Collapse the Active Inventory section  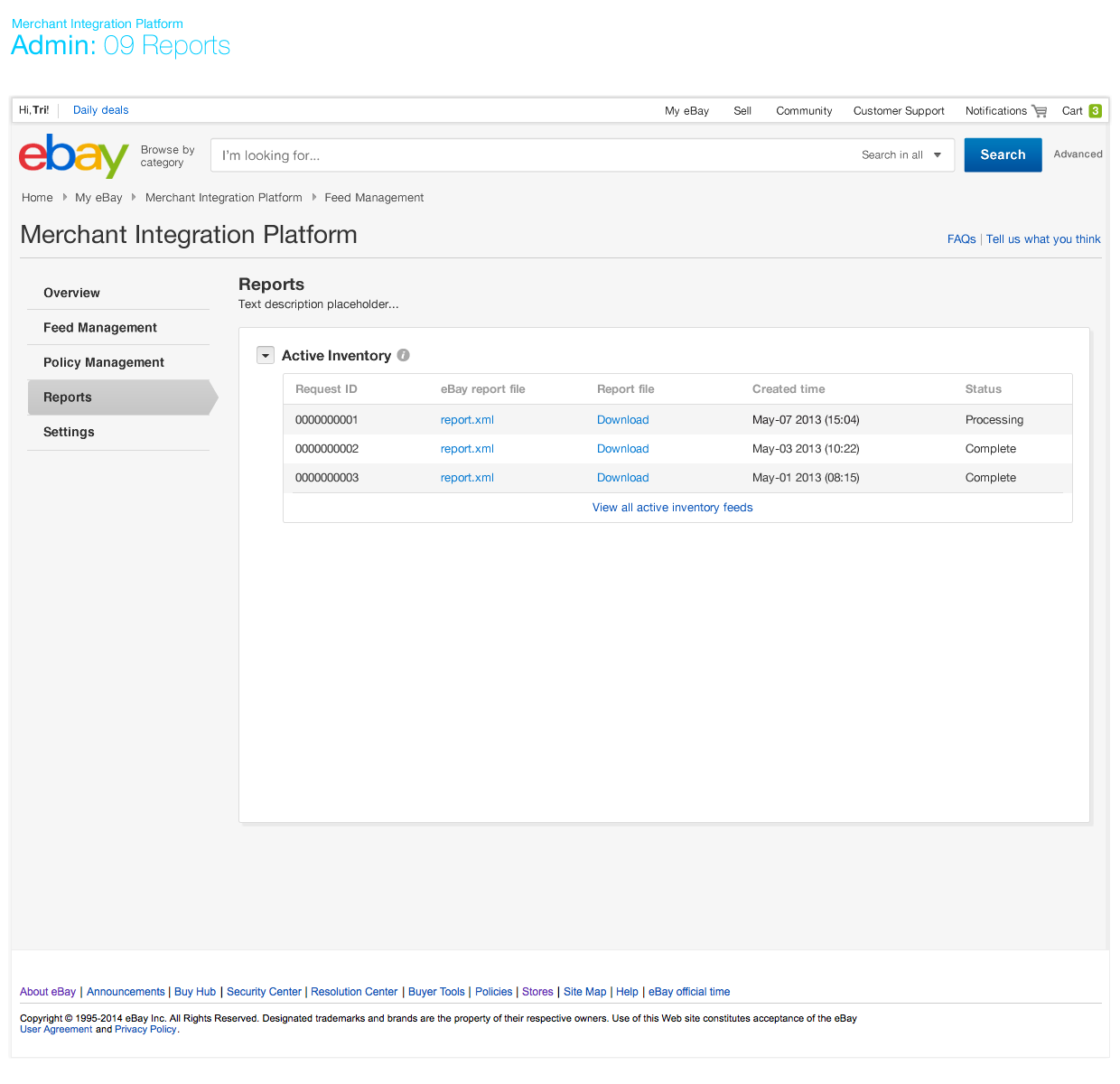[266, 355]
